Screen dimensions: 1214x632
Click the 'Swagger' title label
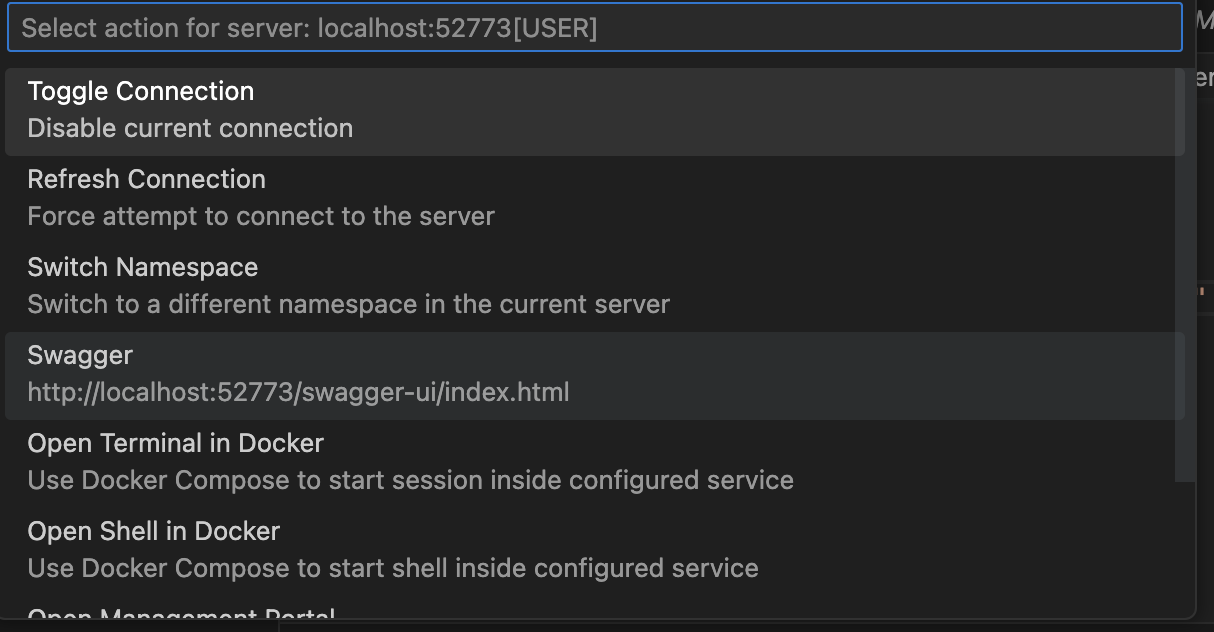(x=80, y=355)
